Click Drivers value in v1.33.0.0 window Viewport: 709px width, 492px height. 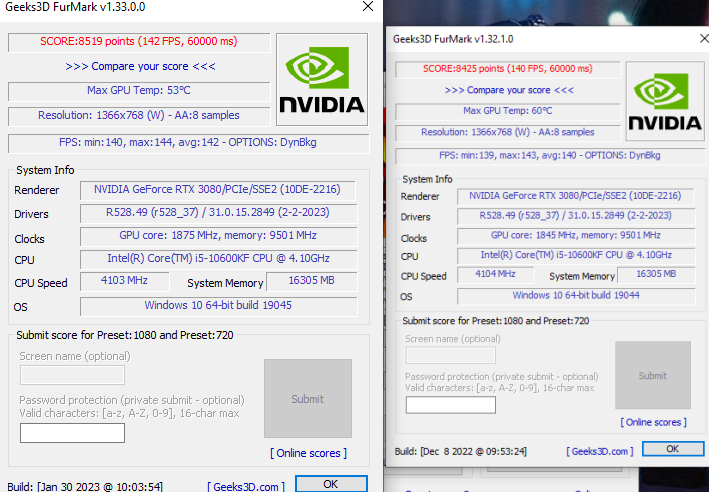[218, 213]
